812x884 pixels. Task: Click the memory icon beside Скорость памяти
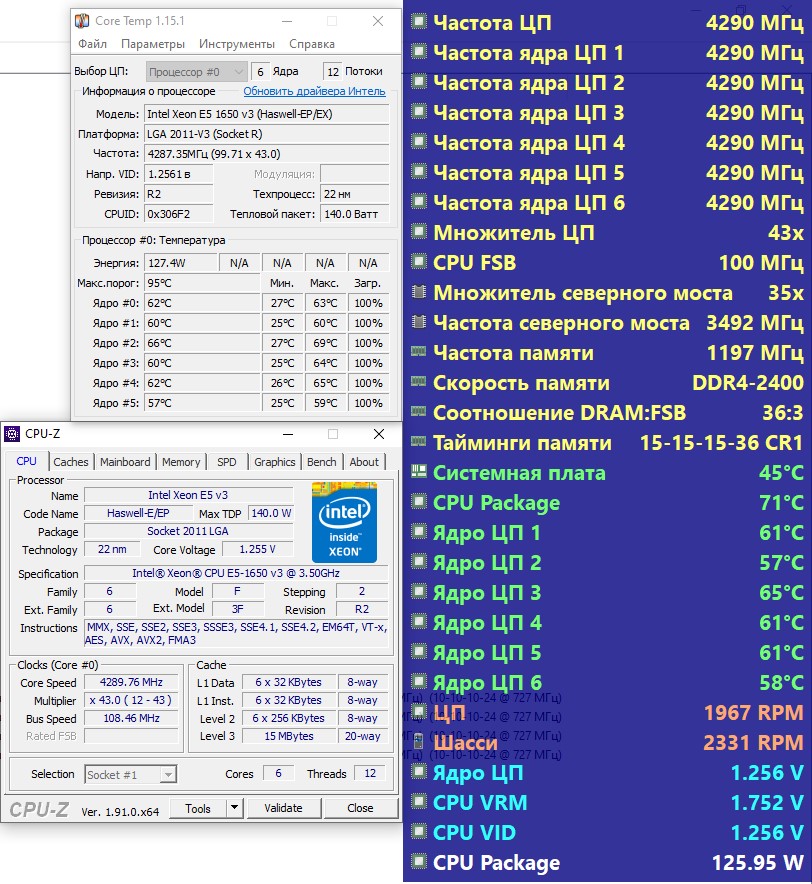418,382
